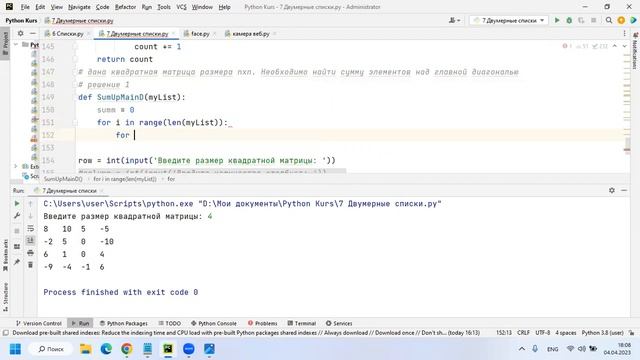Toggle soft-wrap in the Run console

click(x=30, y=228)
